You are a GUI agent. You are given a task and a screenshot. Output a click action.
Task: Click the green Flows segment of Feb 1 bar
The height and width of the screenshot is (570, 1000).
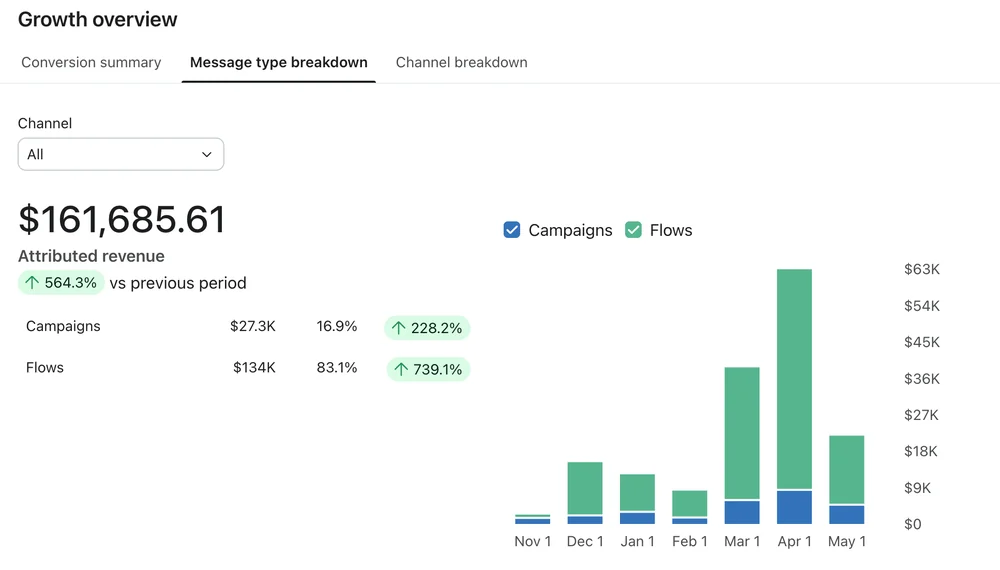click(689, 504)
